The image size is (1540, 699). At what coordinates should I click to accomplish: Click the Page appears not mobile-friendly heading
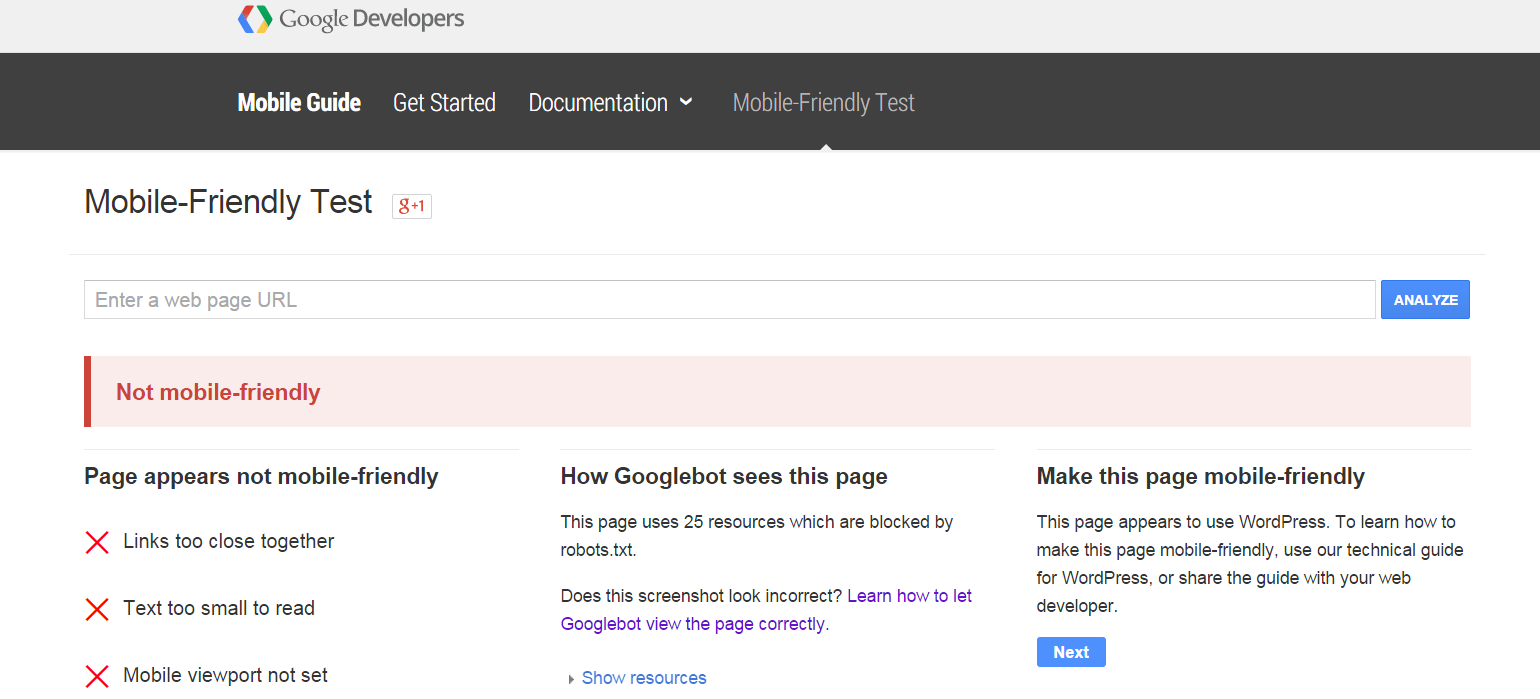pyautogui.click(x=261, y=476)
